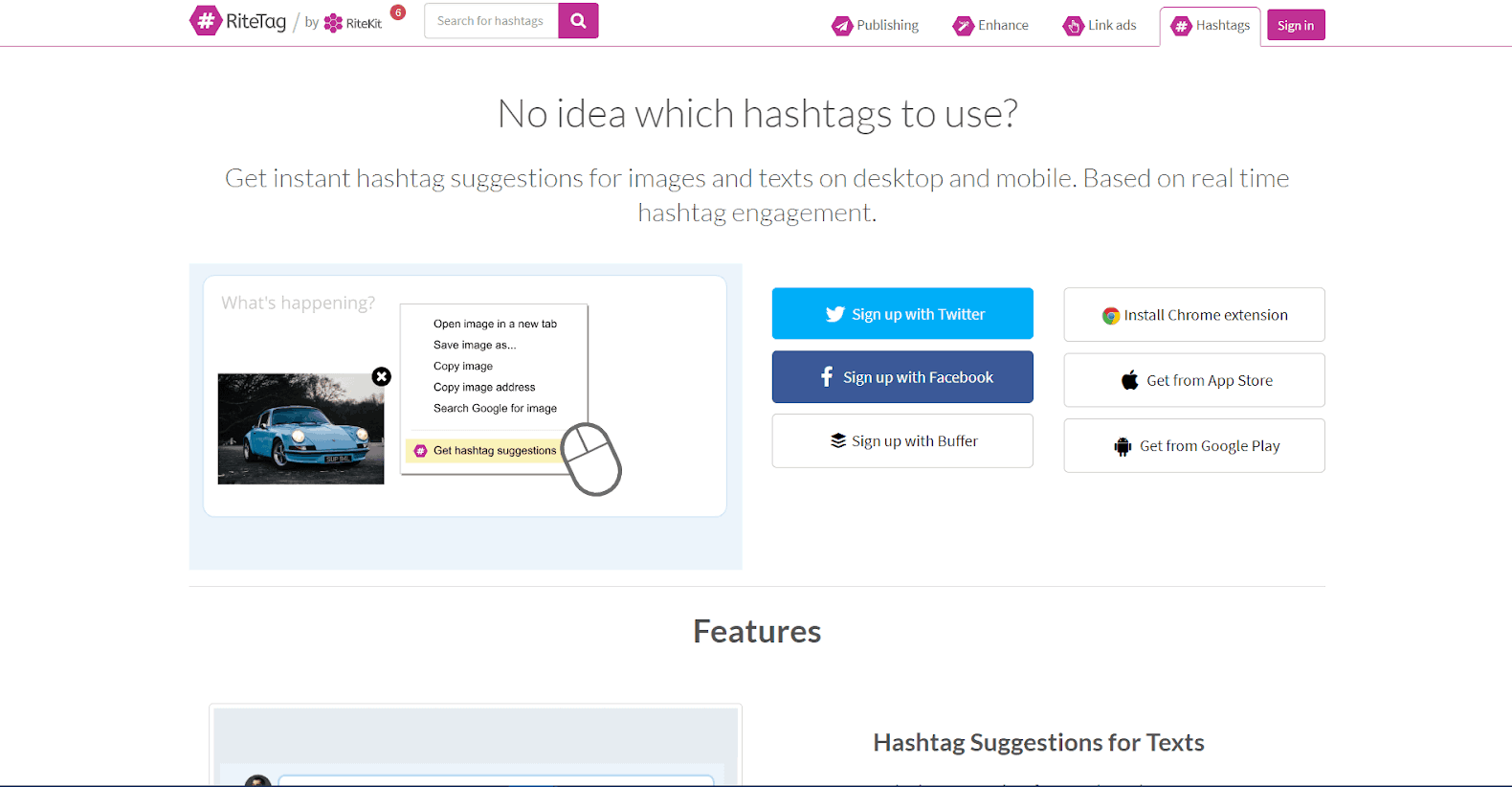Remove the car image with X button

click(x=382, y=376)
